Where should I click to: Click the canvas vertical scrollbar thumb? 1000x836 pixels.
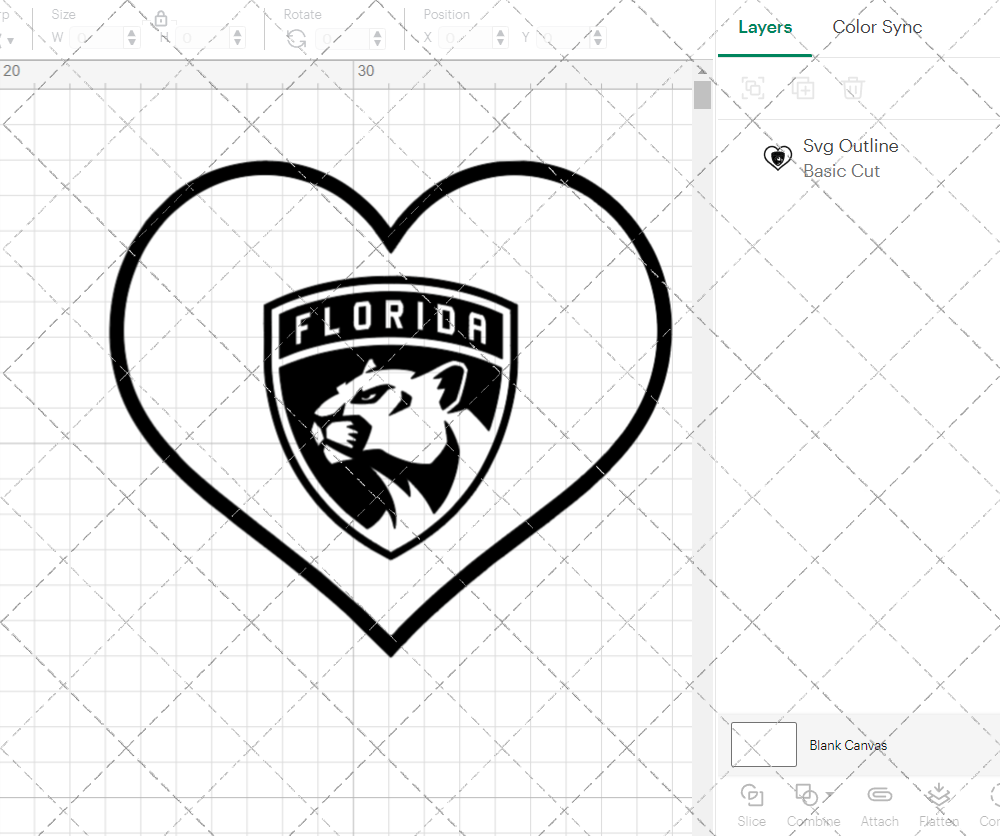[x=702, y=95]
